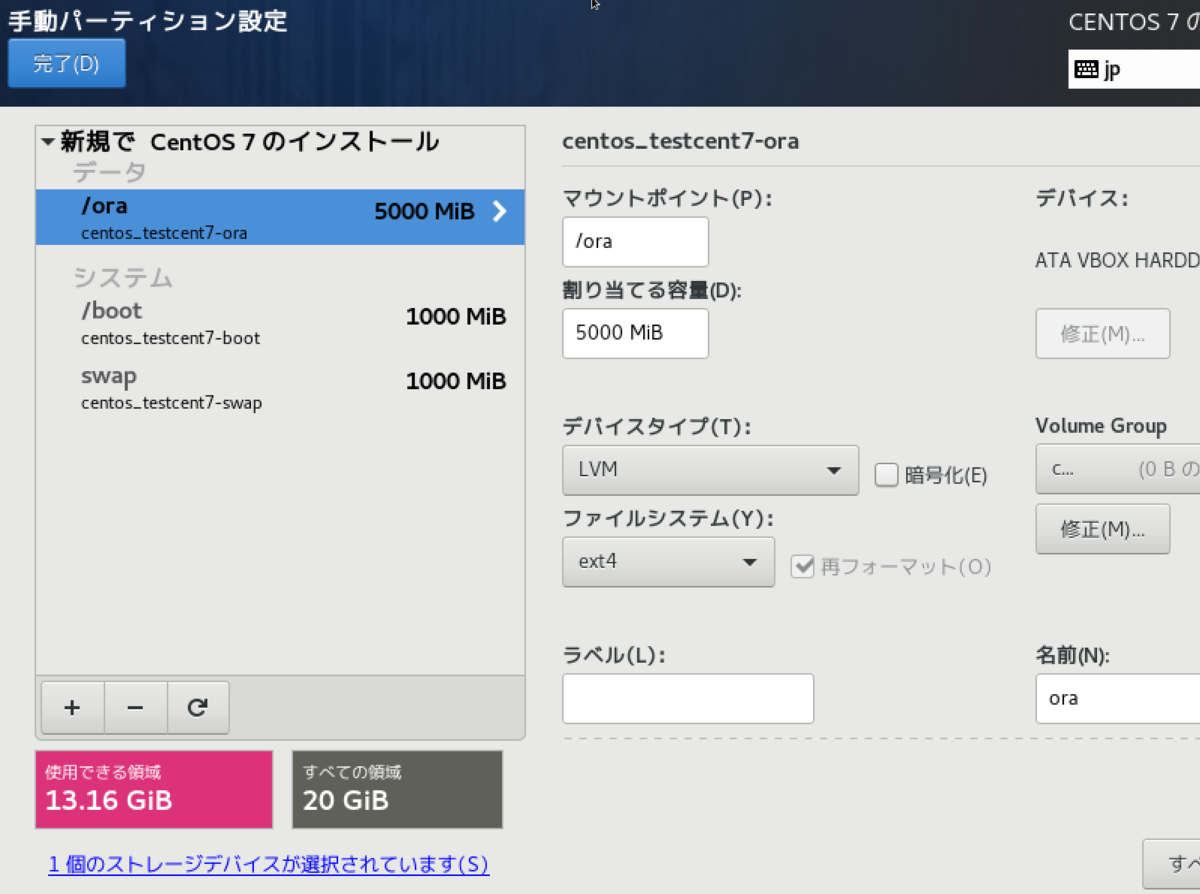This screenshot has height=894, width=1200.
Task: Click the すべての領域 20 GiB box
Action: coord(397,789)
